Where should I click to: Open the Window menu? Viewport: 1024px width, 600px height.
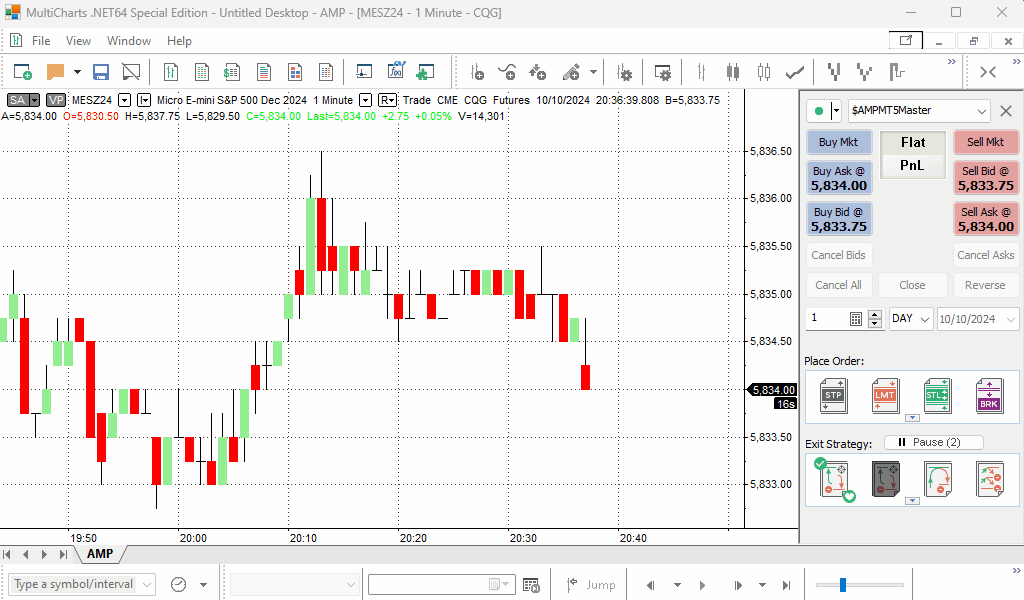point(128,41)
